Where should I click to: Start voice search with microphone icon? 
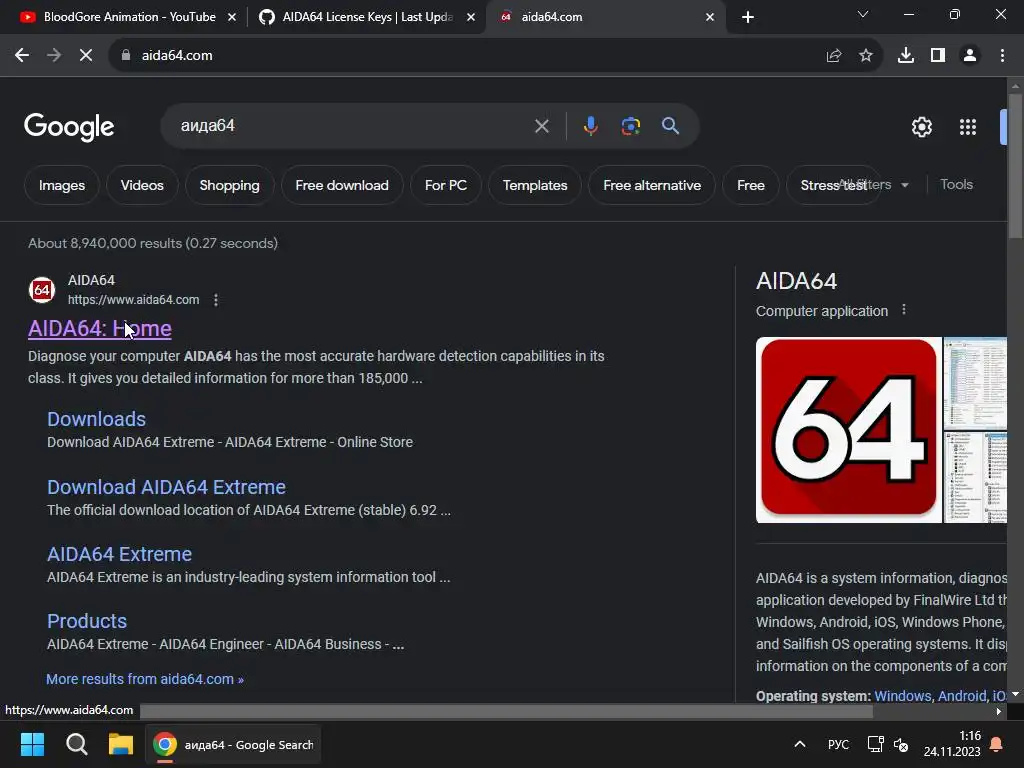point(590,126)
